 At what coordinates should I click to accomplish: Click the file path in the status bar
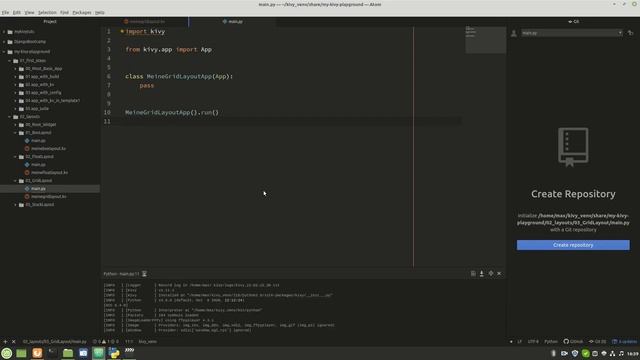[54, 342]
